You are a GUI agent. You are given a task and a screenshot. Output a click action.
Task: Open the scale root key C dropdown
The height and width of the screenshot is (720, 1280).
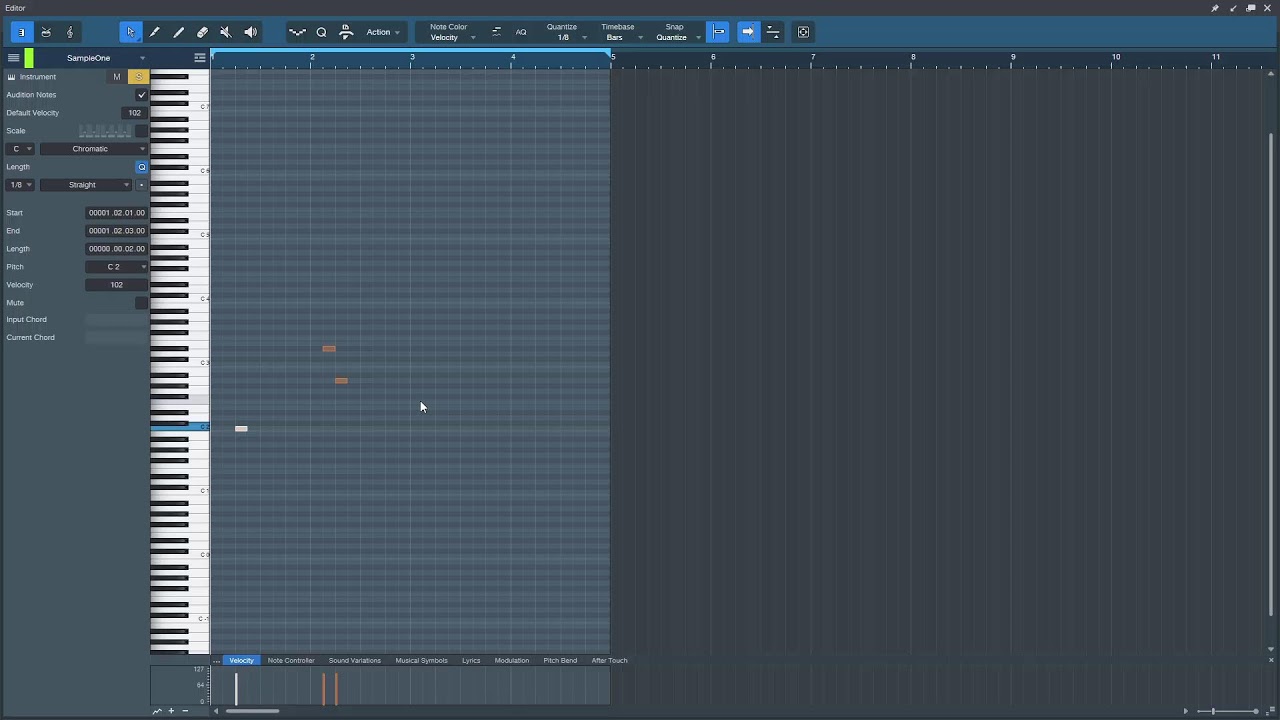coord(21,149)
